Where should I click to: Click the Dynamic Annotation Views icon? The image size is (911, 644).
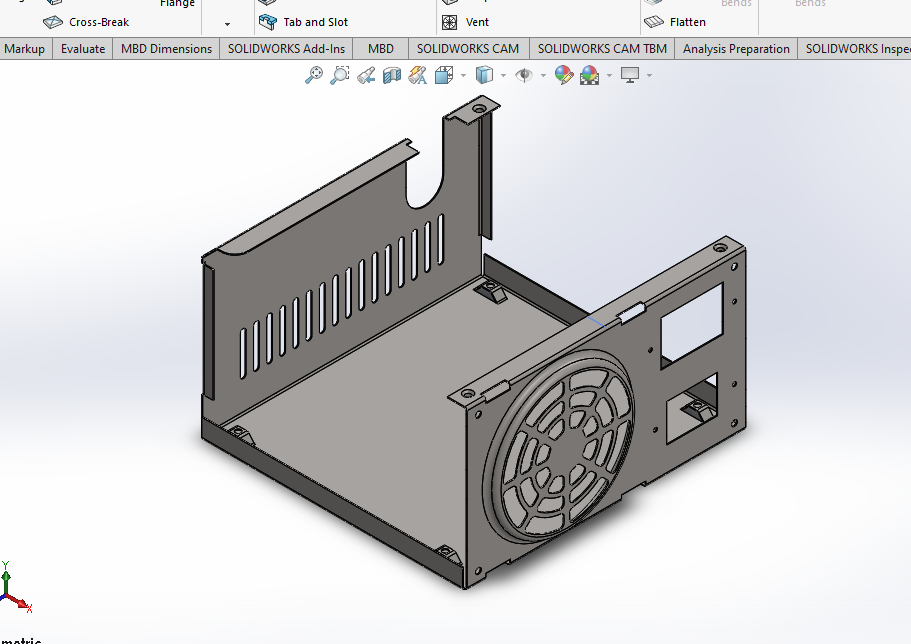coord(418,75)
